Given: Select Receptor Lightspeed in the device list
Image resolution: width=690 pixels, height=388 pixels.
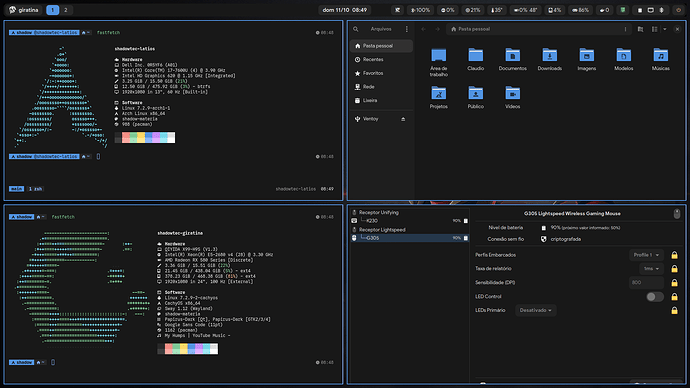Looking at the screenshot, I should click(410, 230).
